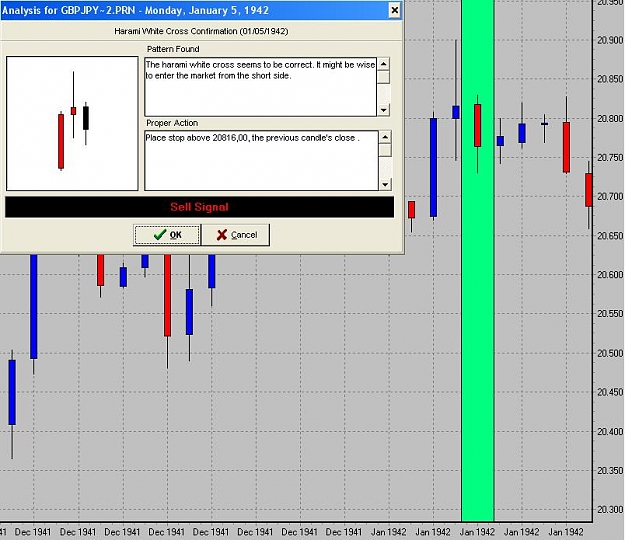Click the harami pattern preview thumbnail
The height and width of the screenshot is (540, 625).
click(72, 124)
